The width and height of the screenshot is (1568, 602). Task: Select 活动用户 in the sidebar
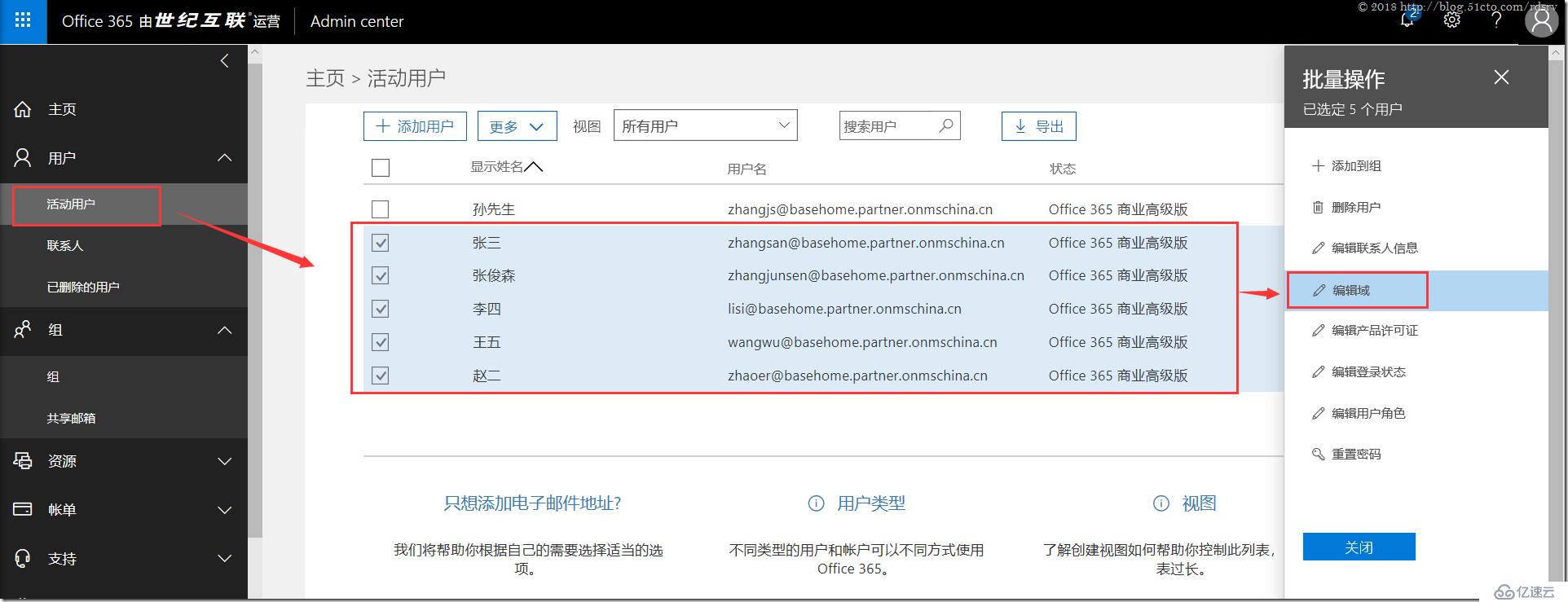point(123,204)
